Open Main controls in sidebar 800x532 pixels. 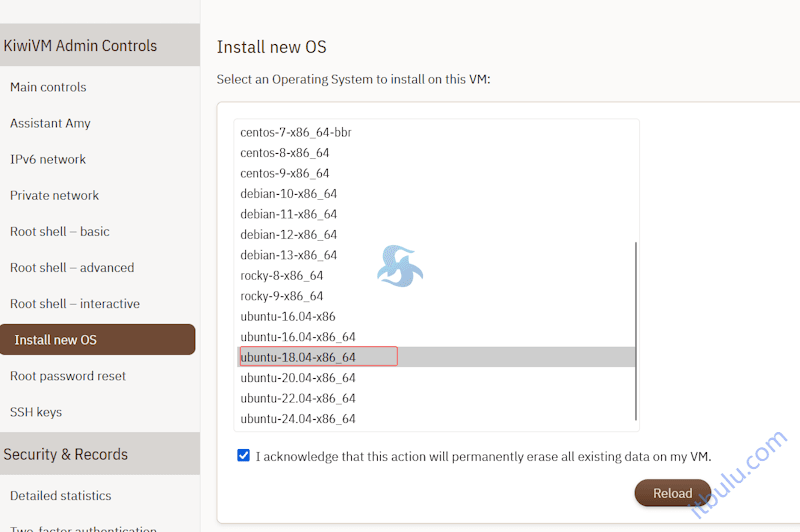click(x=48, y=87)
